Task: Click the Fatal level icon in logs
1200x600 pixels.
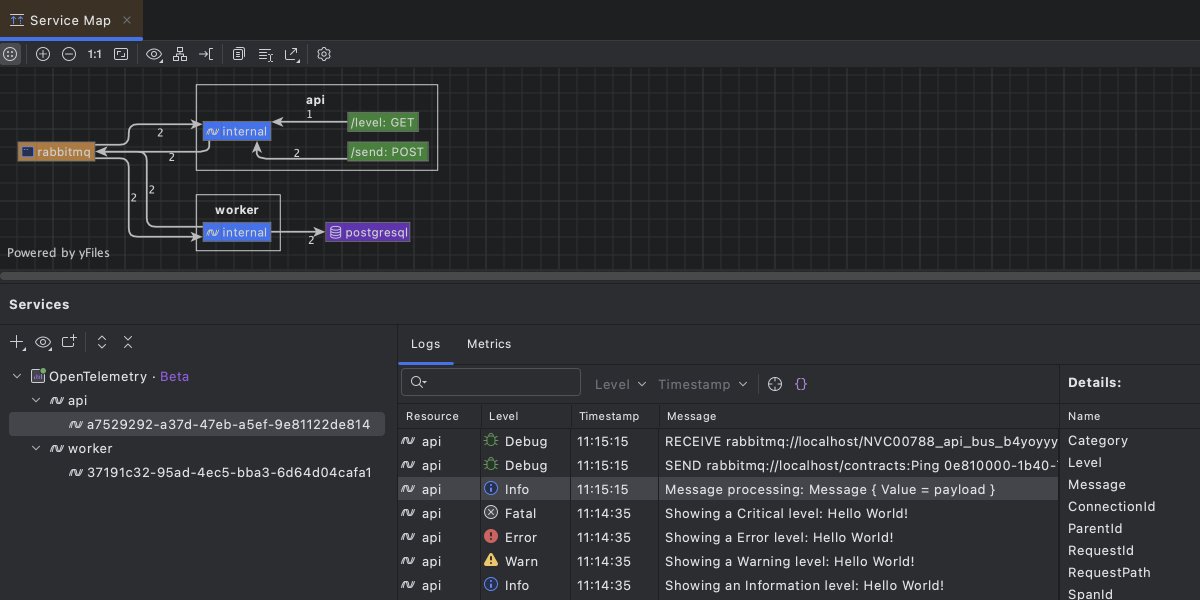Action: [491, 513]
